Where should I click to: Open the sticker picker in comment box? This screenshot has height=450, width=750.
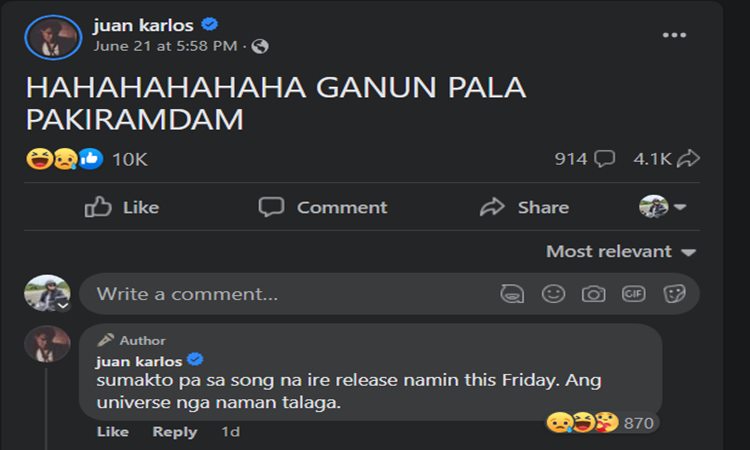tap(674, 294)
